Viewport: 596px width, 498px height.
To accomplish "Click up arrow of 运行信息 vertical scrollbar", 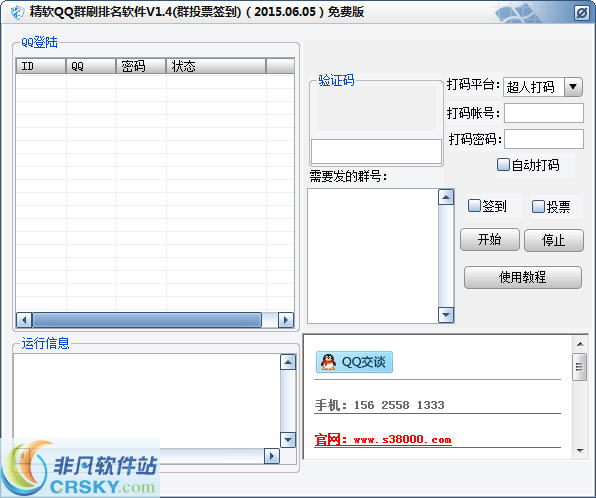I will click(x=288, y=362).
